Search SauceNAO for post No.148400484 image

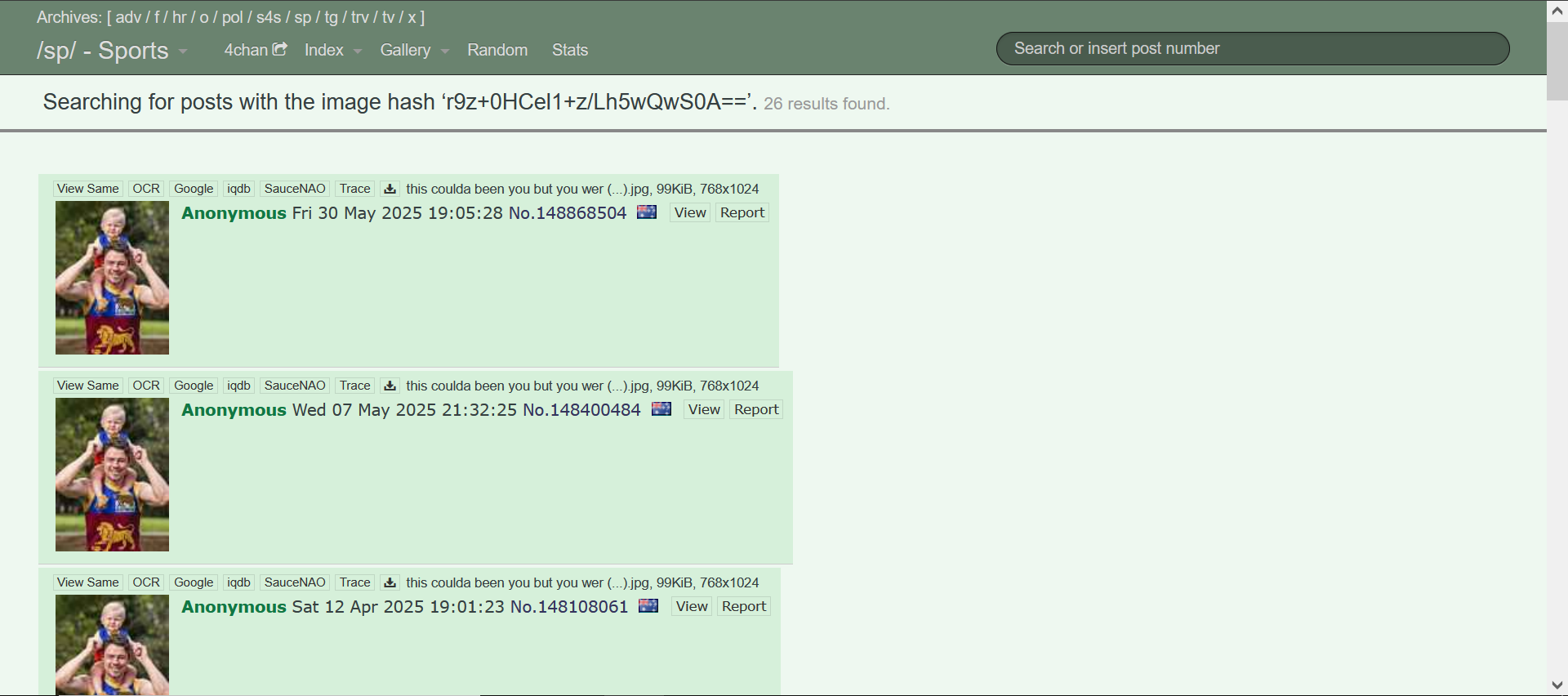tap(295, 386)
